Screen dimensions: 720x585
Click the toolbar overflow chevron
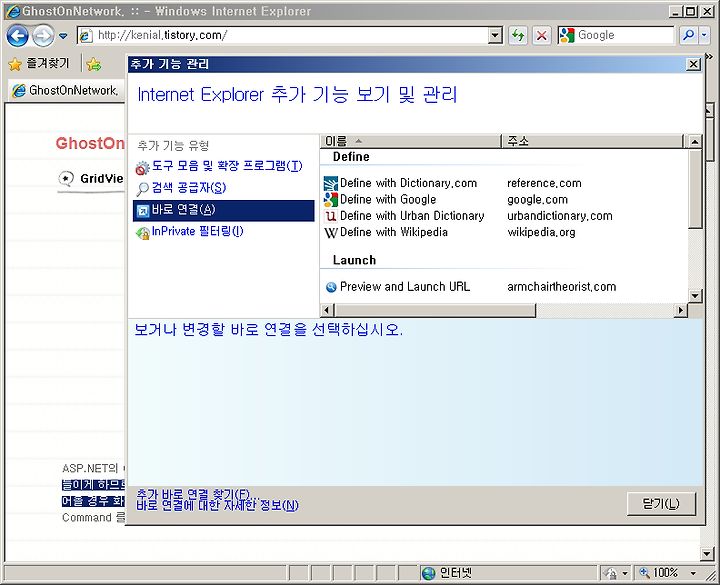pos(709,57)
